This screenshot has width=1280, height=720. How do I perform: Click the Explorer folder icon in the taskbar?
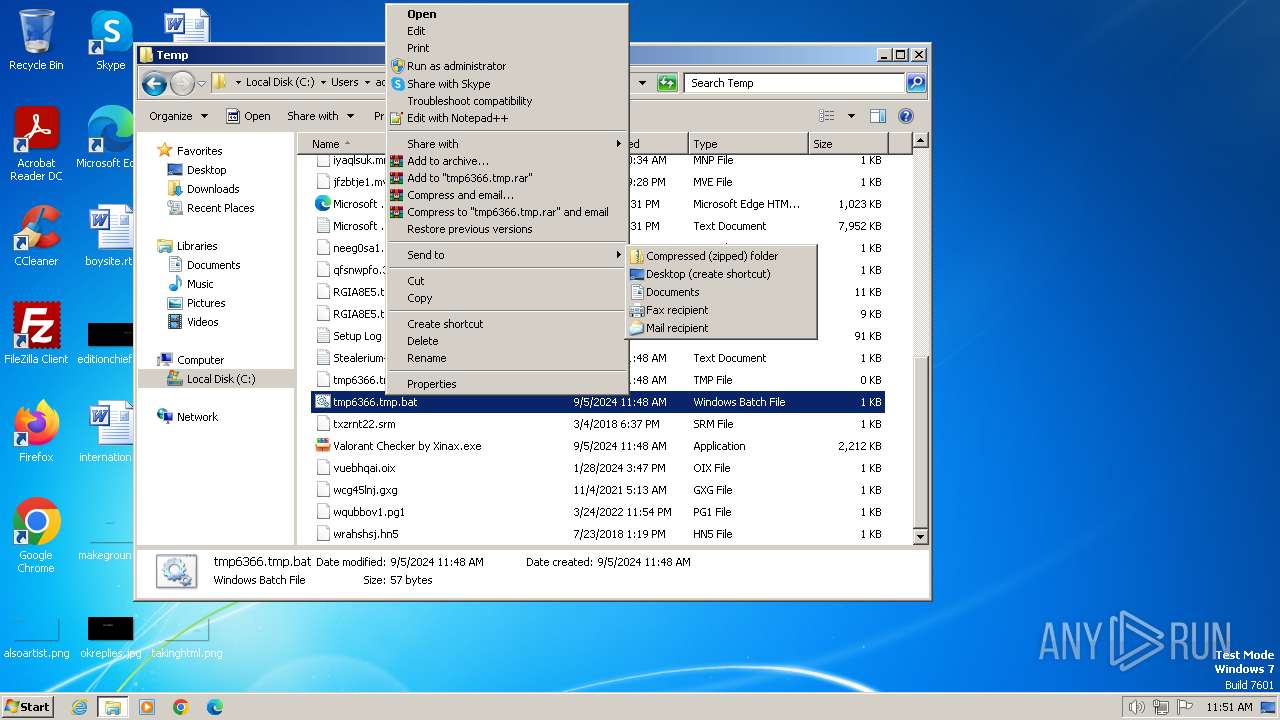(112, 707)
